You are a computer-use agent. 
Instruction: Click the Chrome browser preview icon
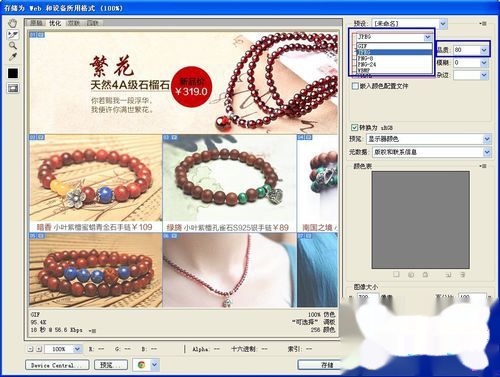coord(141,365)
